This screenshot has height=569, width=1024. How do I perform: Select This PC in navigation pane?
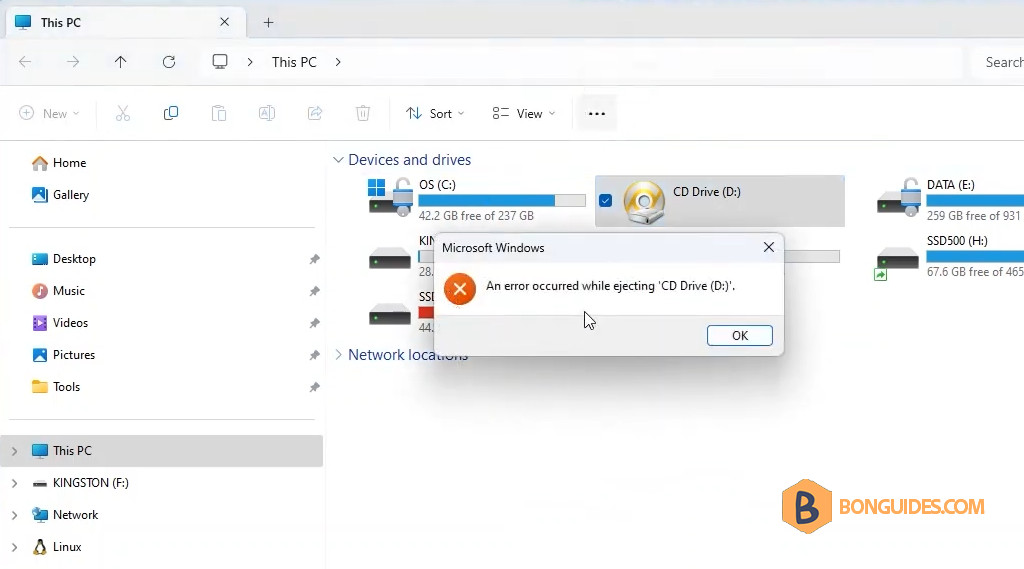[x=162, y=451]
